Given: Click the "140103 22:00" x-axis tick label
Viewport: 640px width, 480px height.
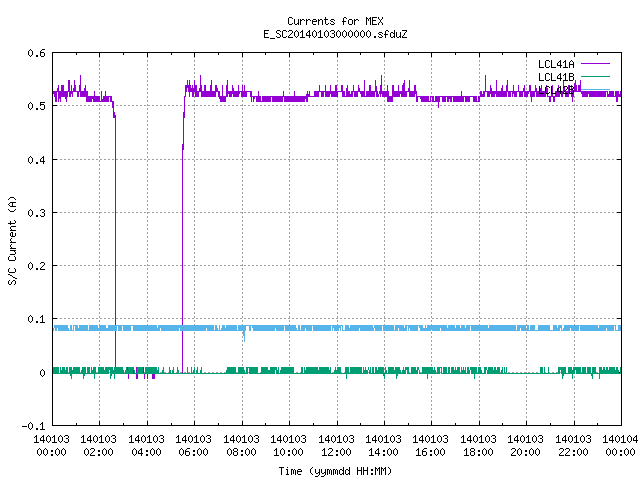Looking at the screenshot, I should click(x=573, y=446).
